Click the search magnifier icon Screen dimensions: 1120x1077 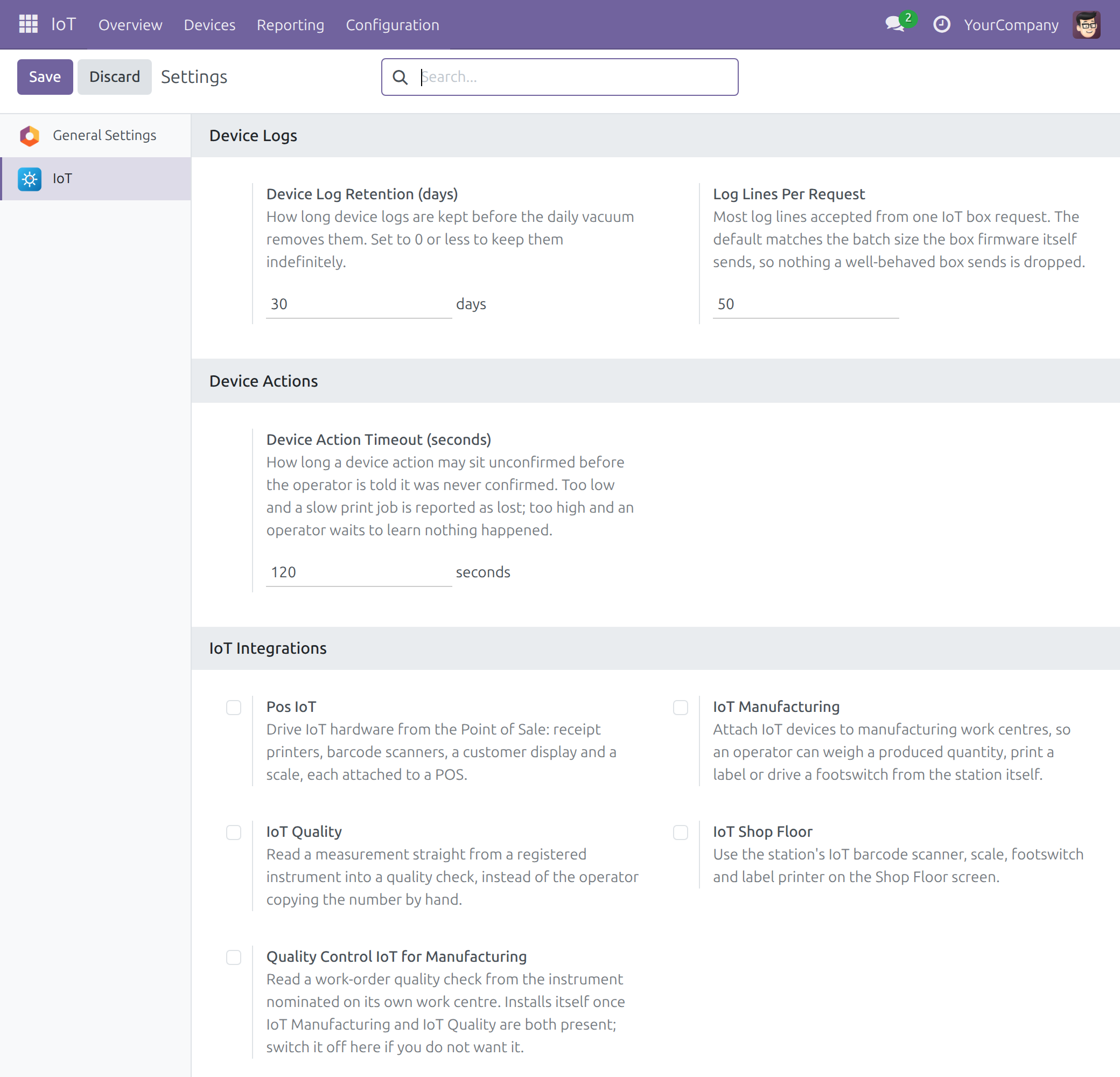[400, 77]
